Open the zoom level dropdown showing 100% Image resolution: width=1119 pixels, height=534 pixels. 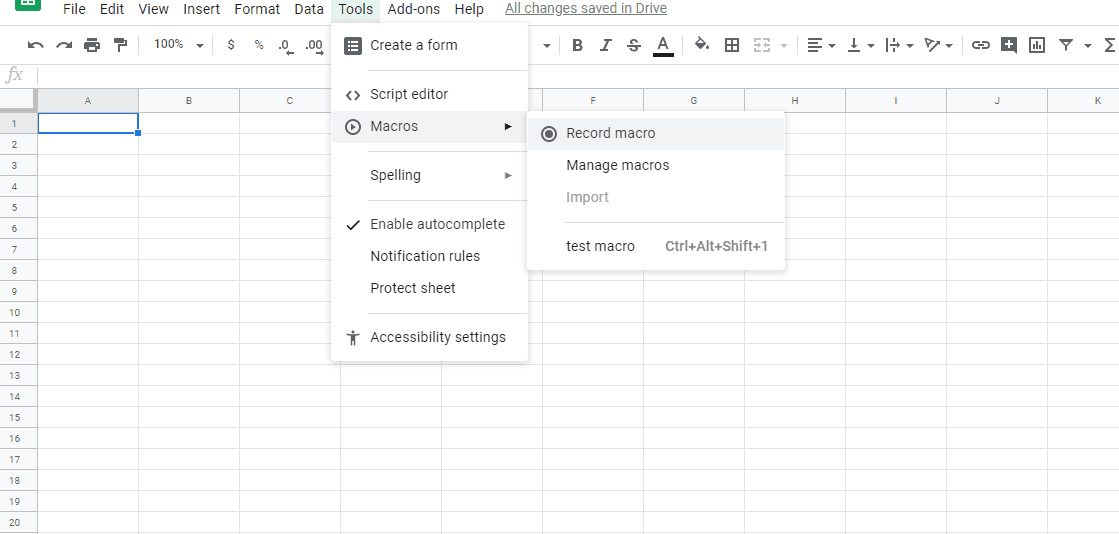pos(179,45)
